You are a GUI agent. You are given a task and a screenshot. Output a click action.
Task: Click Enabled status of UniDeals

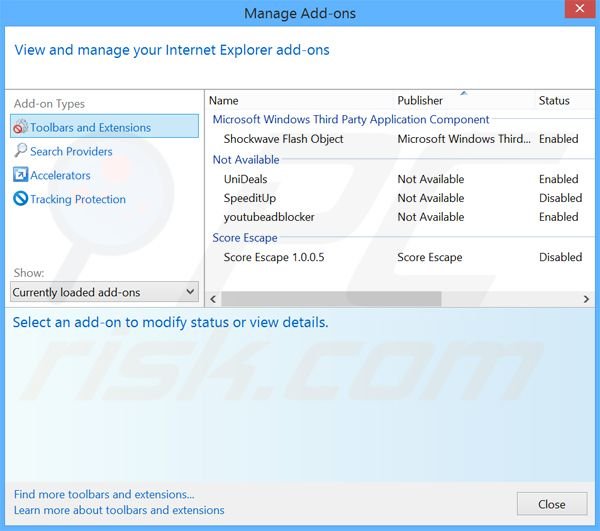[559, 179]
